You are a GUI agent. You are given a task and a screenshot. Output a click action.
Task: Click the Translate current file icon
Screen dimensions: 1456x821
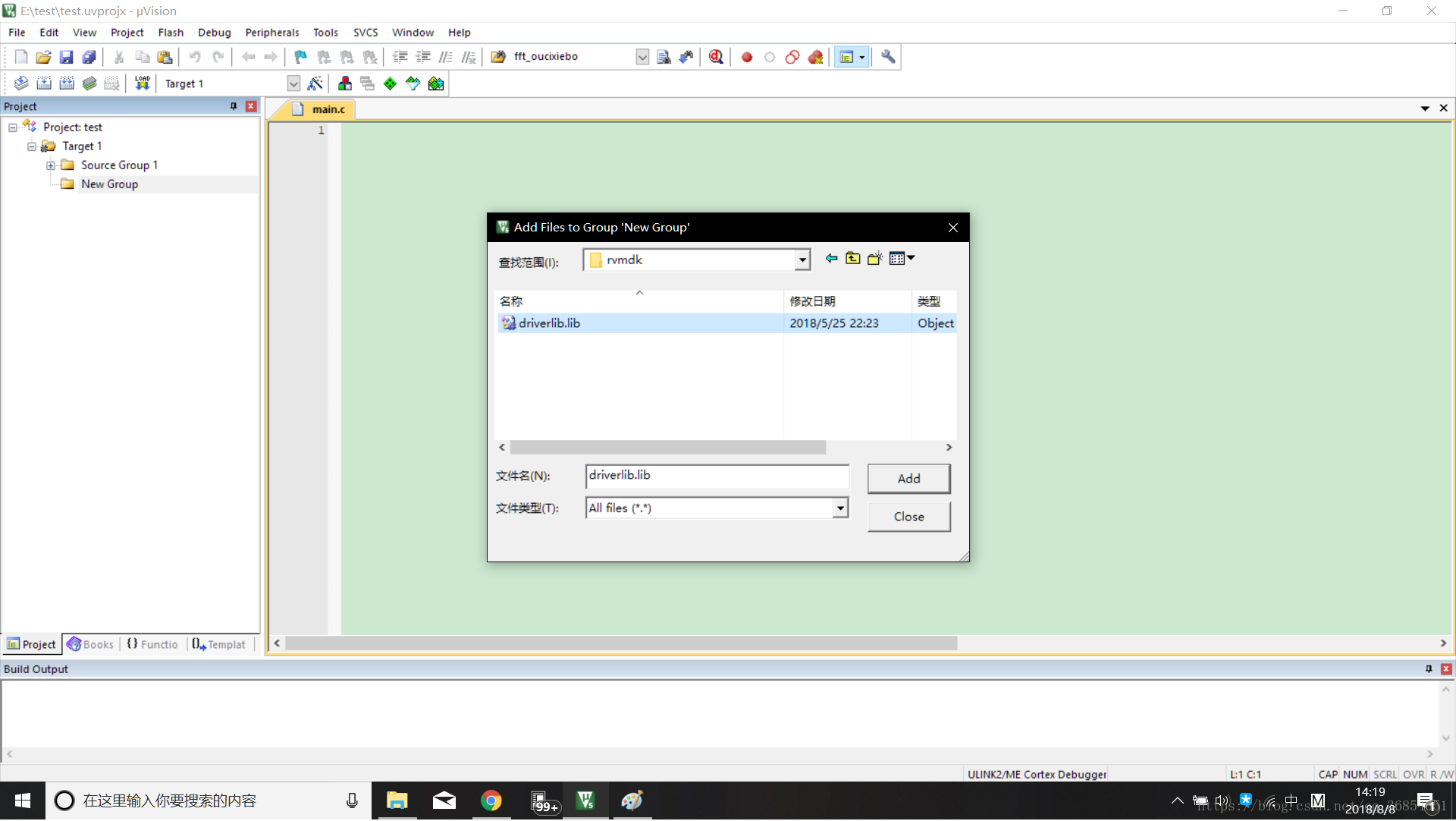pos(21,83)
